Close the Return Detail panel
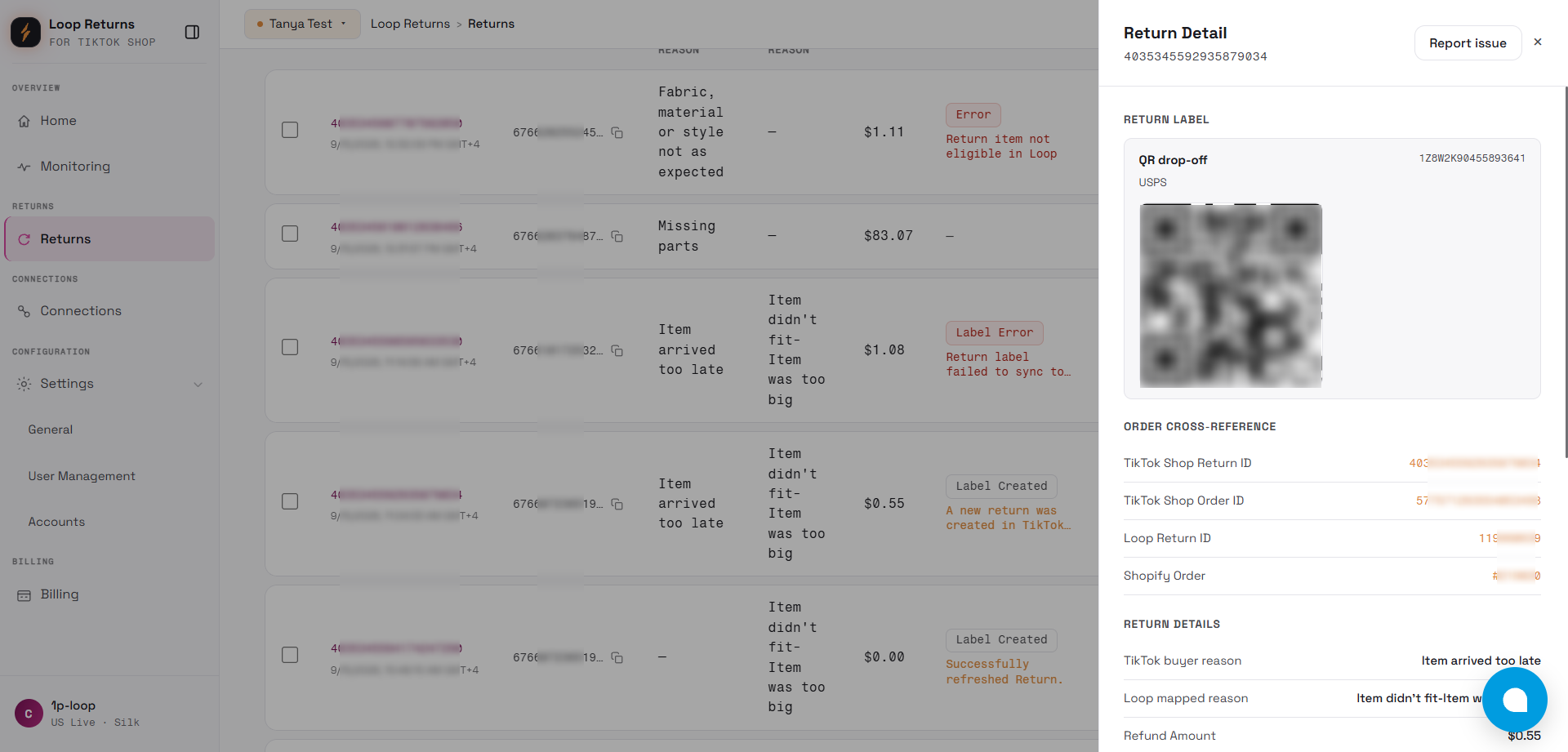Viewport: 1568px width, 752px height. click(x=1538, y=42)
